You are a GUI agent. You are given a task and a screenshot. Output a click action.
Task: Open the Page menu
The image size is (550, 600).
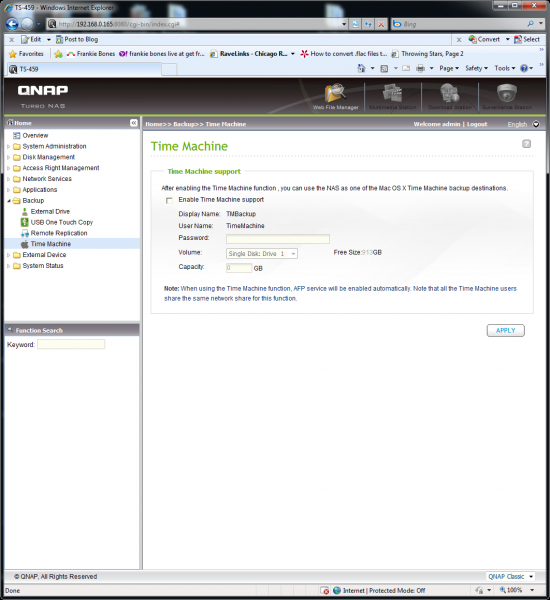pos(449,68)
